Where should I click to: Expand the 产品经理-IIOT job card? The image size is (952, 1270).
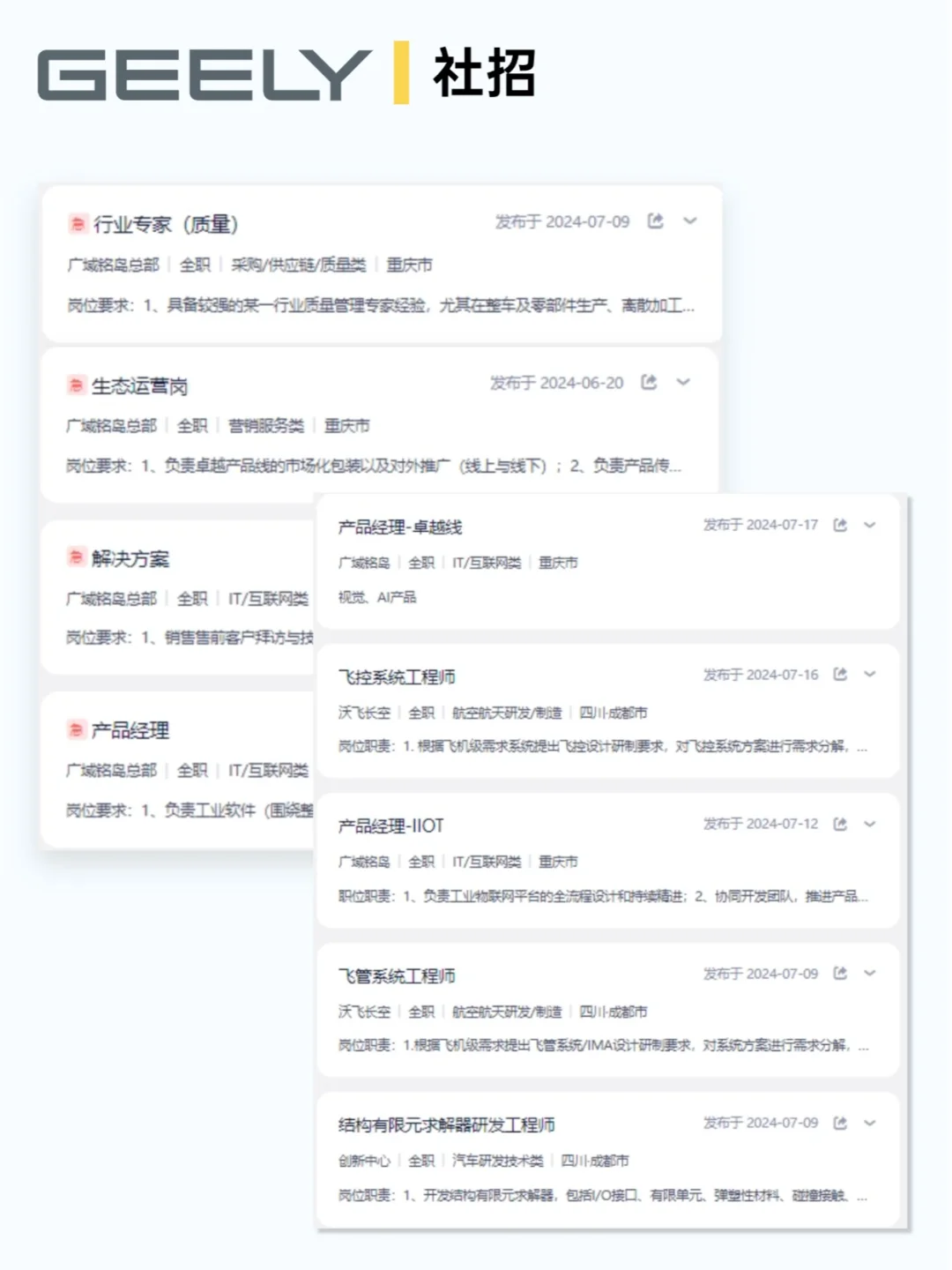[870, 824]
